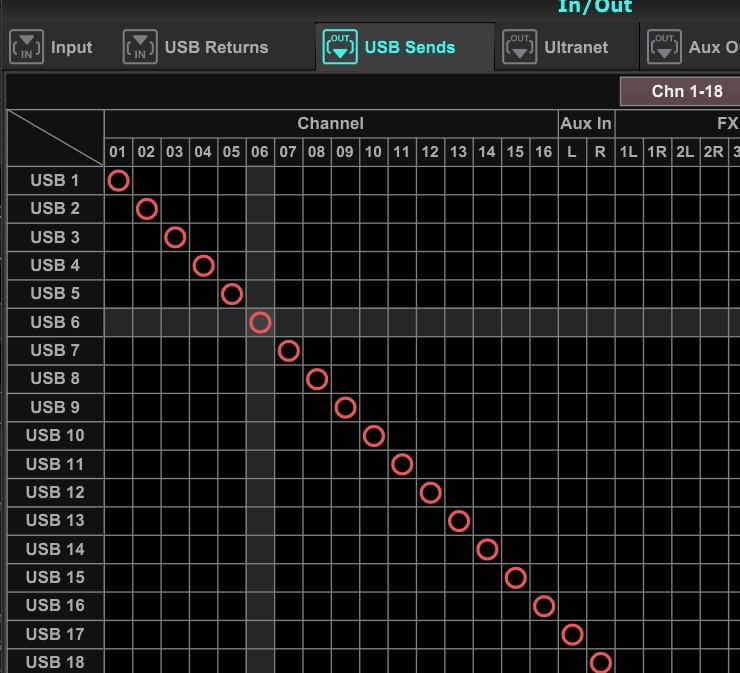Toggle USB 6 routing at channel 06
Viewport: 740px width, 673px height.
pos(260,322)
